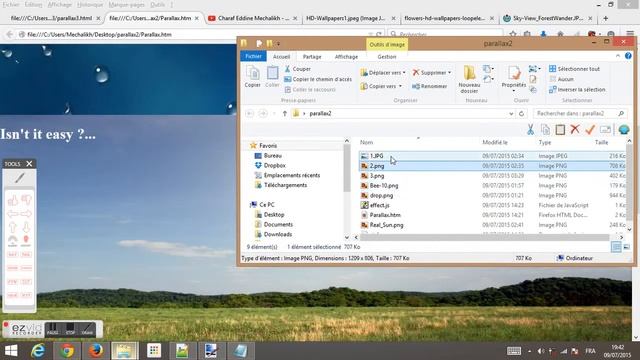Switch to the Partage ribbon tab

[312, 57]
